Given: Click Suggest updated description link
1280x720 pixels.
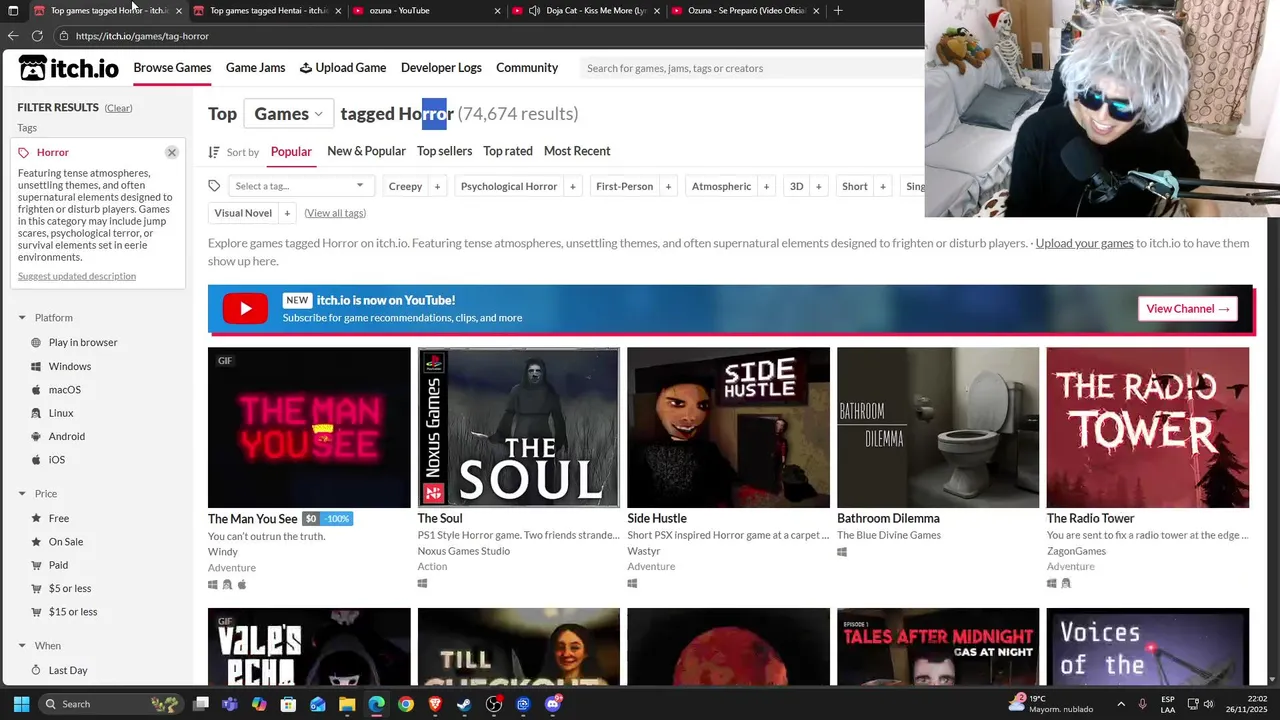Looking at the screenshot, I should 77,276.
